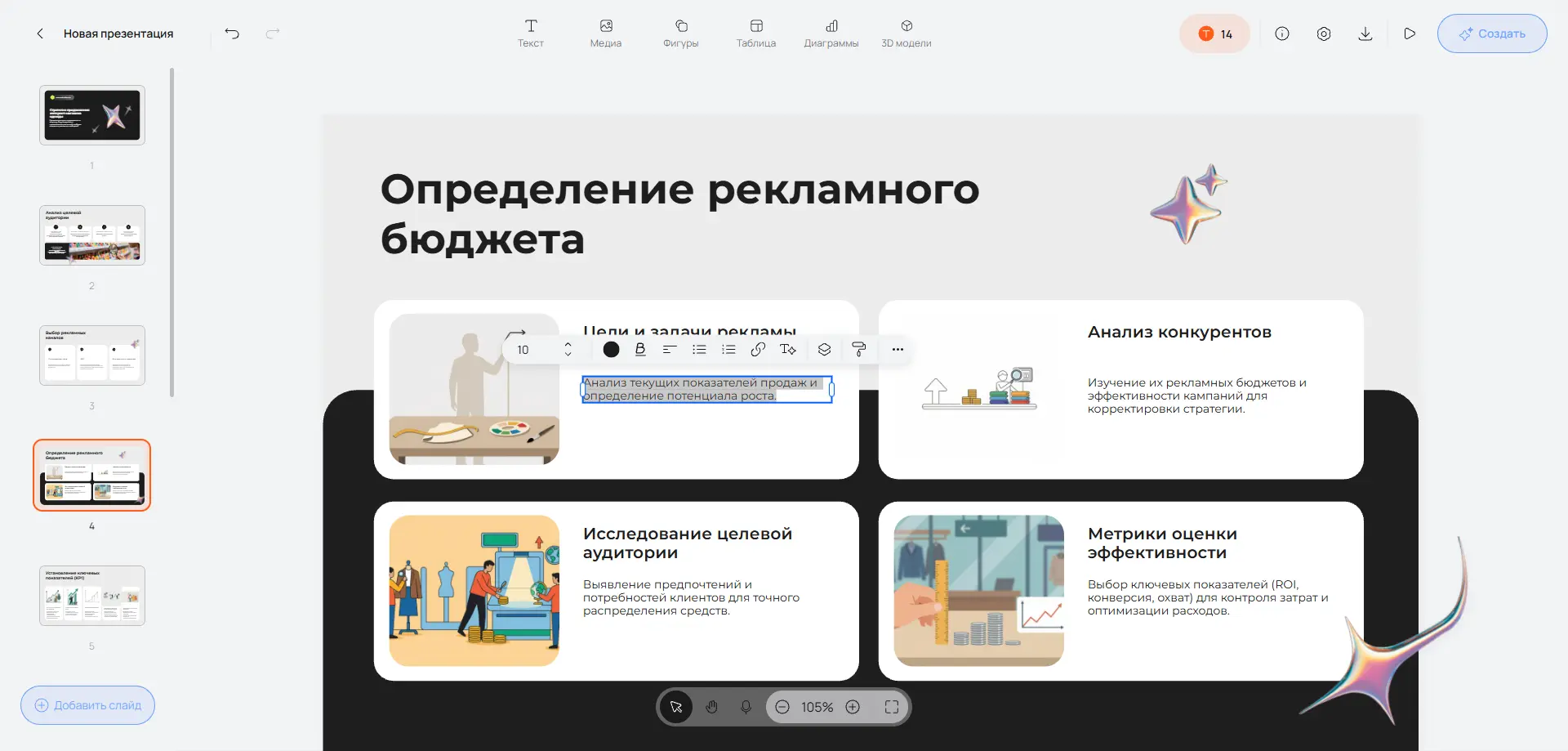Open the presentation settings gear

(x=1324, y=34)
